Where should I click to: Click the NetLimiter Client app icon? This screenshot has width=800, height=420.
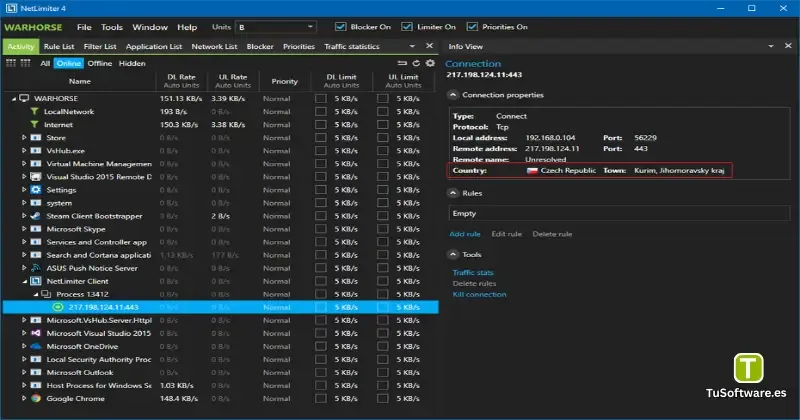click(36, 281)
